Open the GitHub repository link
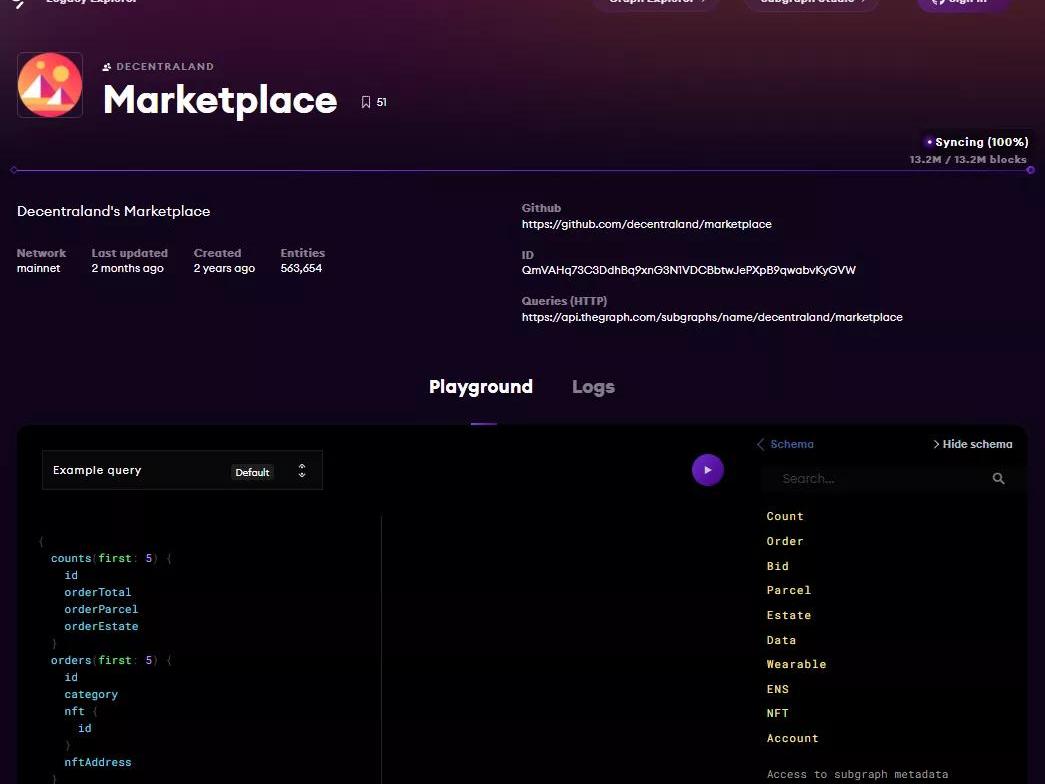The width and height of the screenshot is (1045, 784). click(x=646, y=224)
